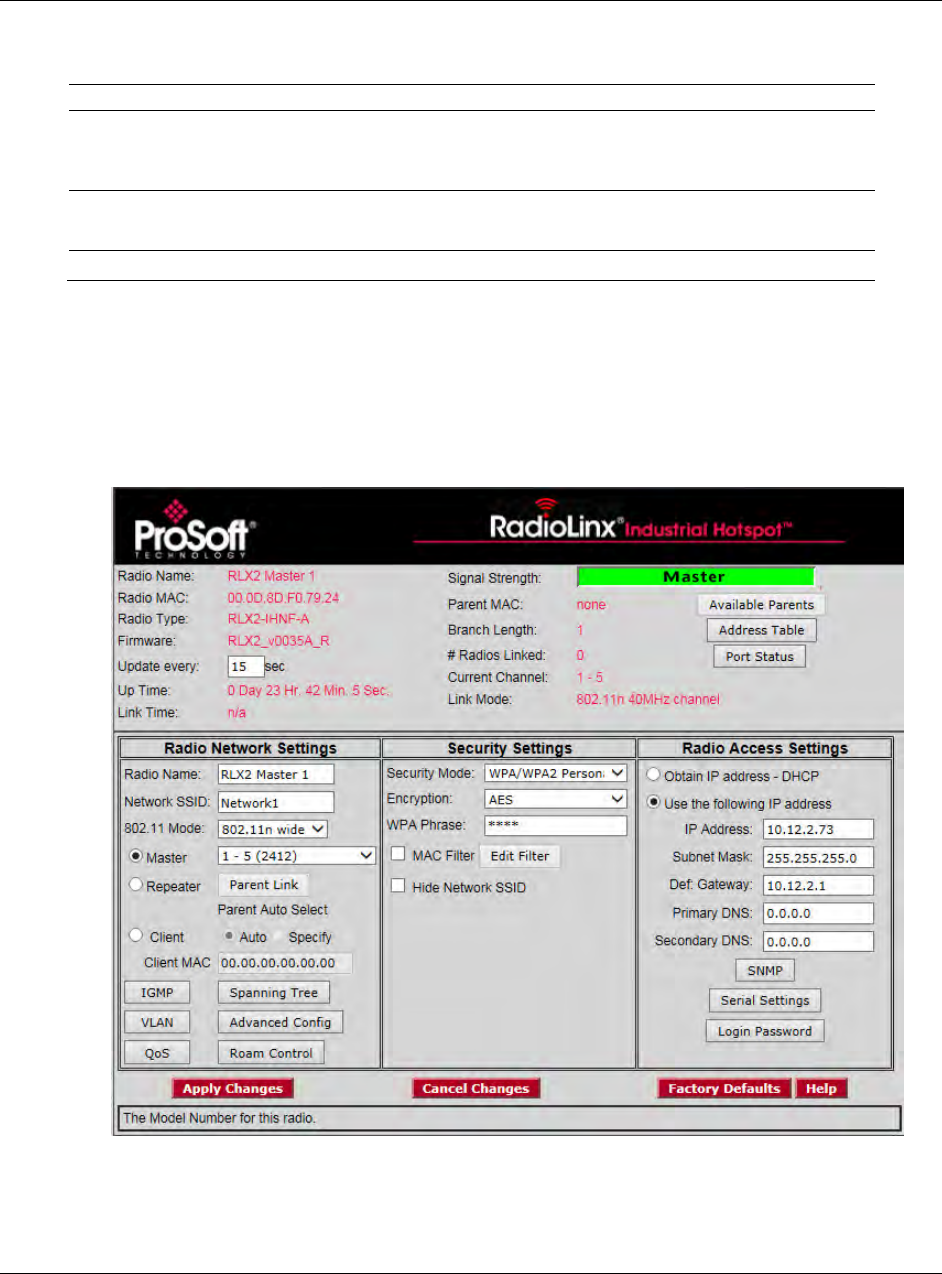Click the Primary DNS field
Screen dimensions: 942x1274
click(818, 914)
